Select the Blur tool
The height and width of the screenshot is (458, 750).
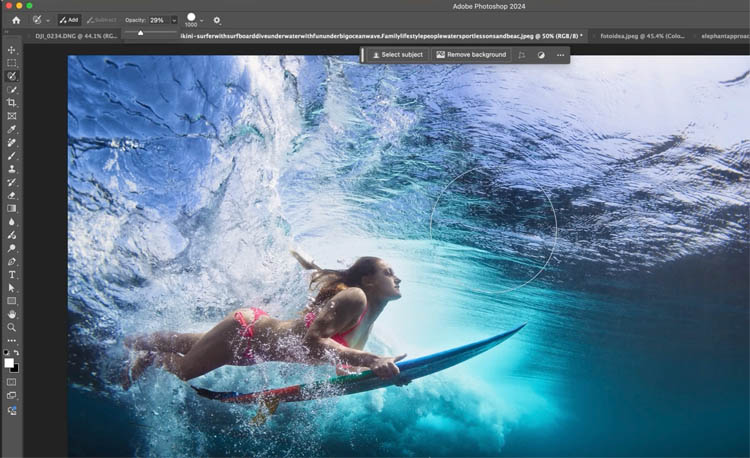click(x=11, y=222)
